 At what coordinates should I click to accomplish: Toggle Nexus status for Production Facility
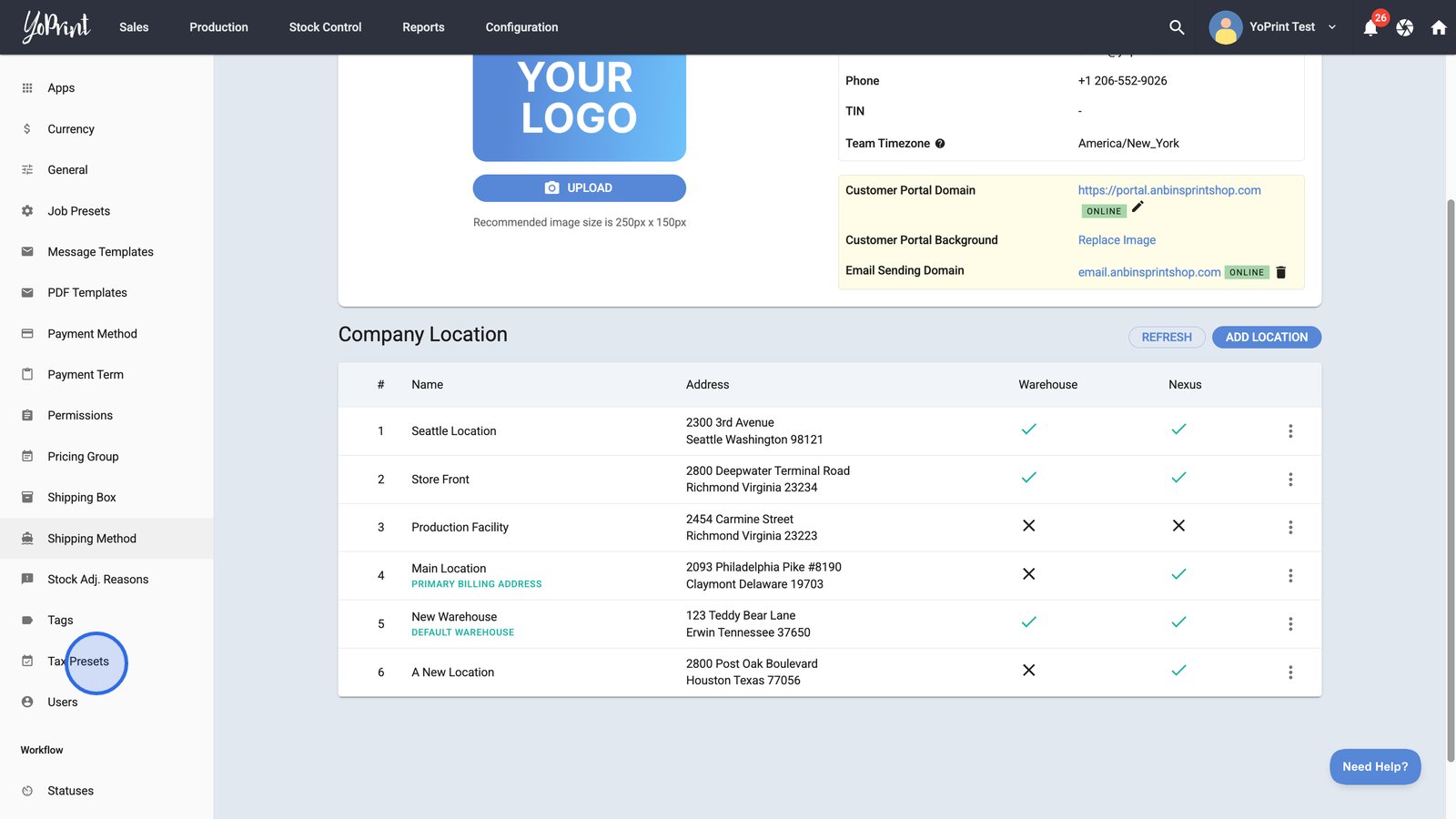tap(1178, 526)
